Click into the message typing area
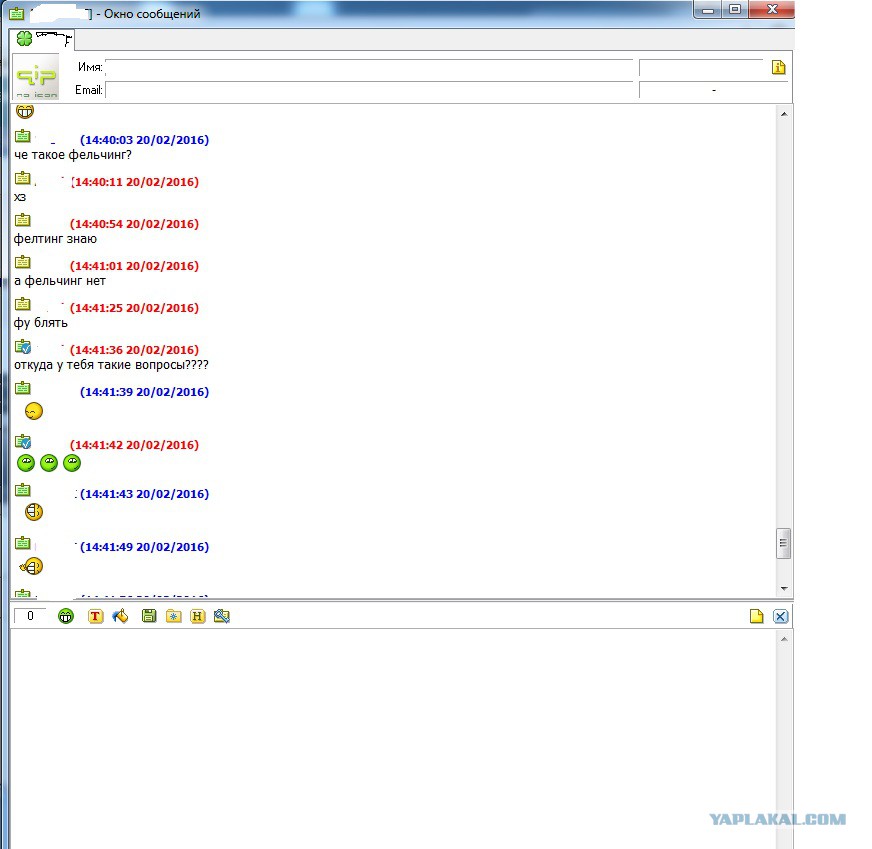 click(x=393, y=739)
